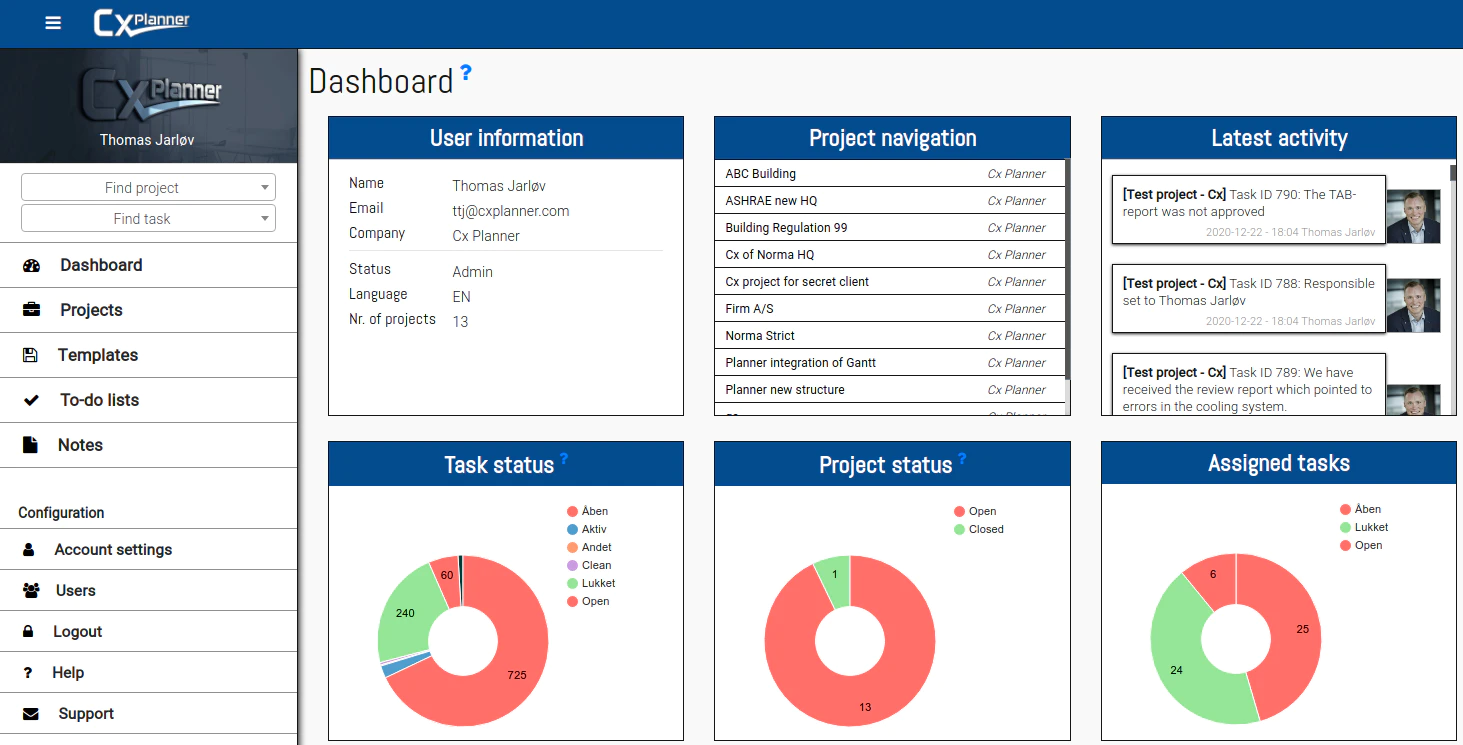Click the Projects briefcase icon
Screen dimensions: 1463x745
coord(31,310)
